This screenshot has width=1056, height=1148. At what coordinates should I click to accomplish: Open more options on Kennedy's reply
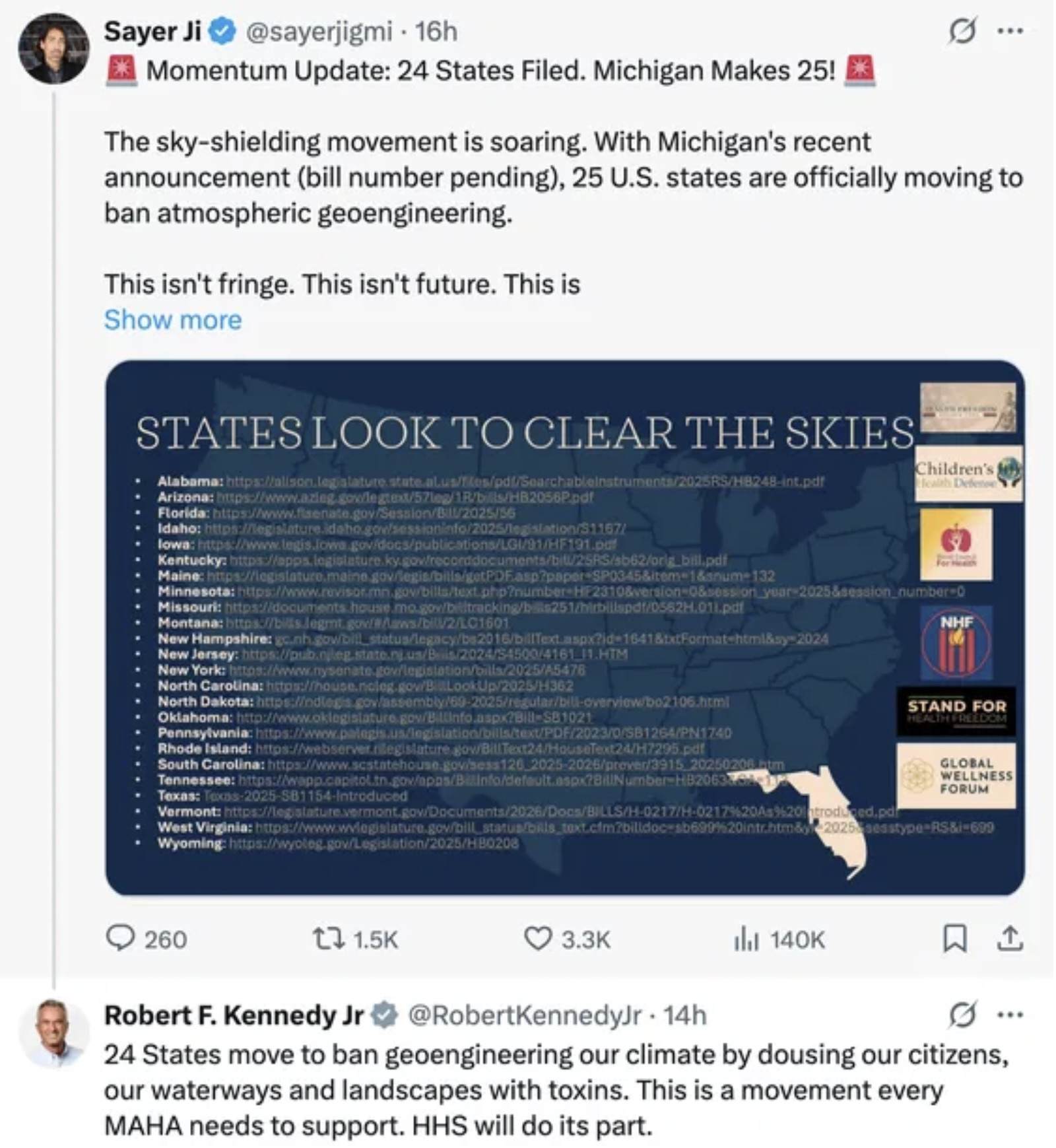tap(1010, 1015)
